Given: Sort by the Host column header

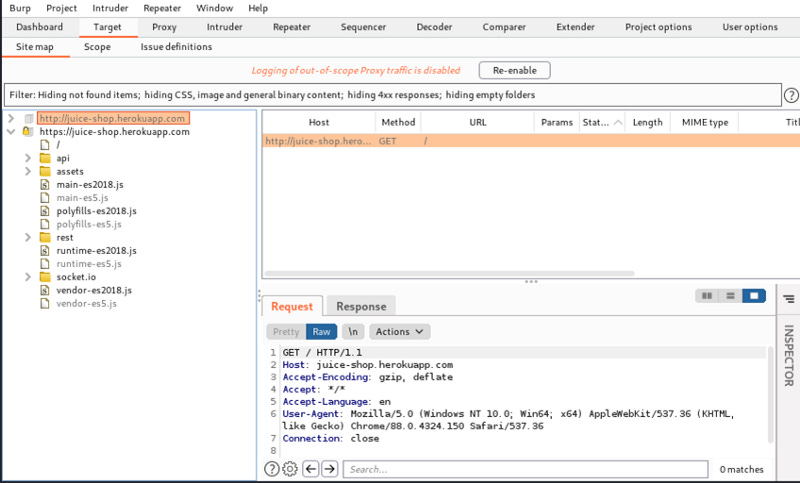Looking at the screenshot, I should click(319, 122).
